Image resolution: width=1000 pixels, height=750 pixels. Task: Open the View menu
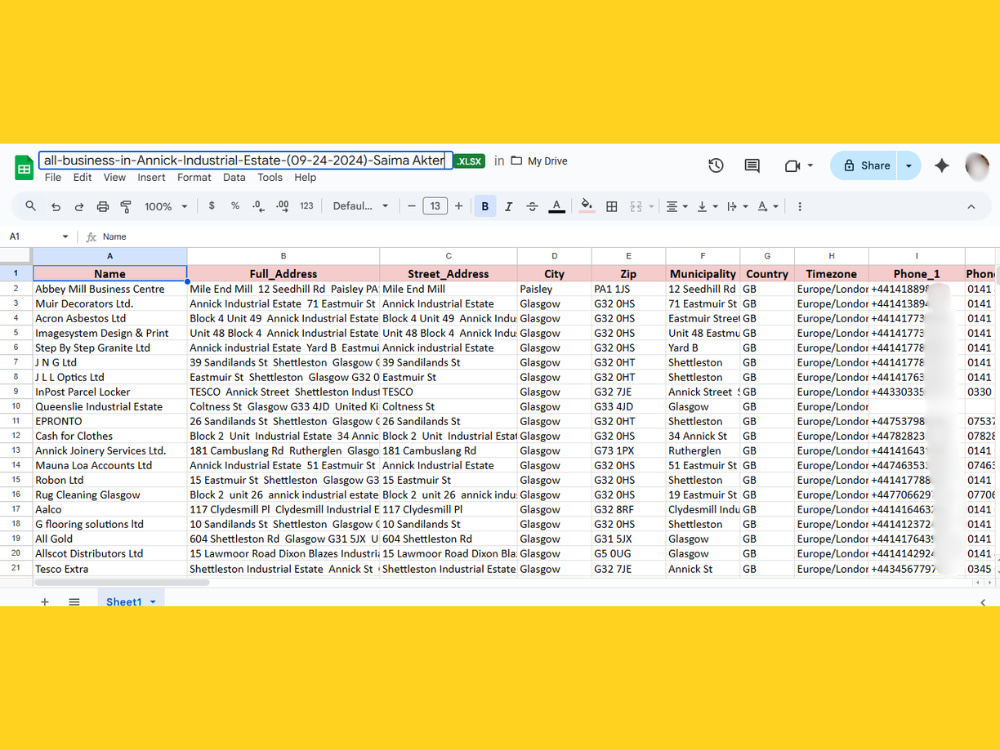[x=115, y=177]
